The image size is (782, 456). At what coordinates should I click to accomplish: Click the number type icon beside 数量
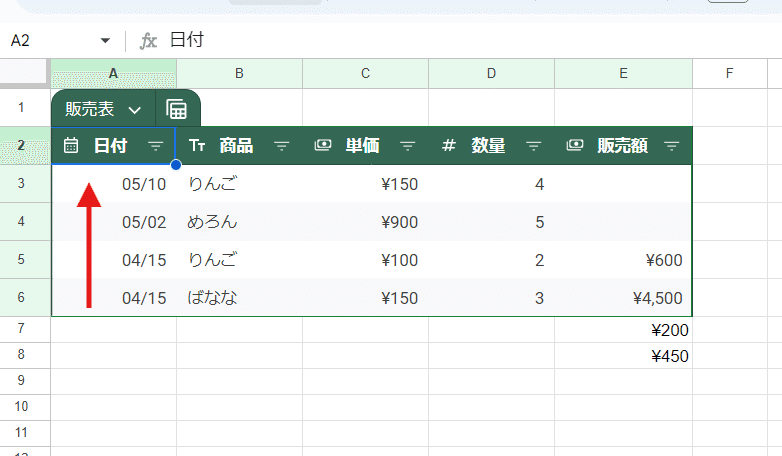[449, 146]
